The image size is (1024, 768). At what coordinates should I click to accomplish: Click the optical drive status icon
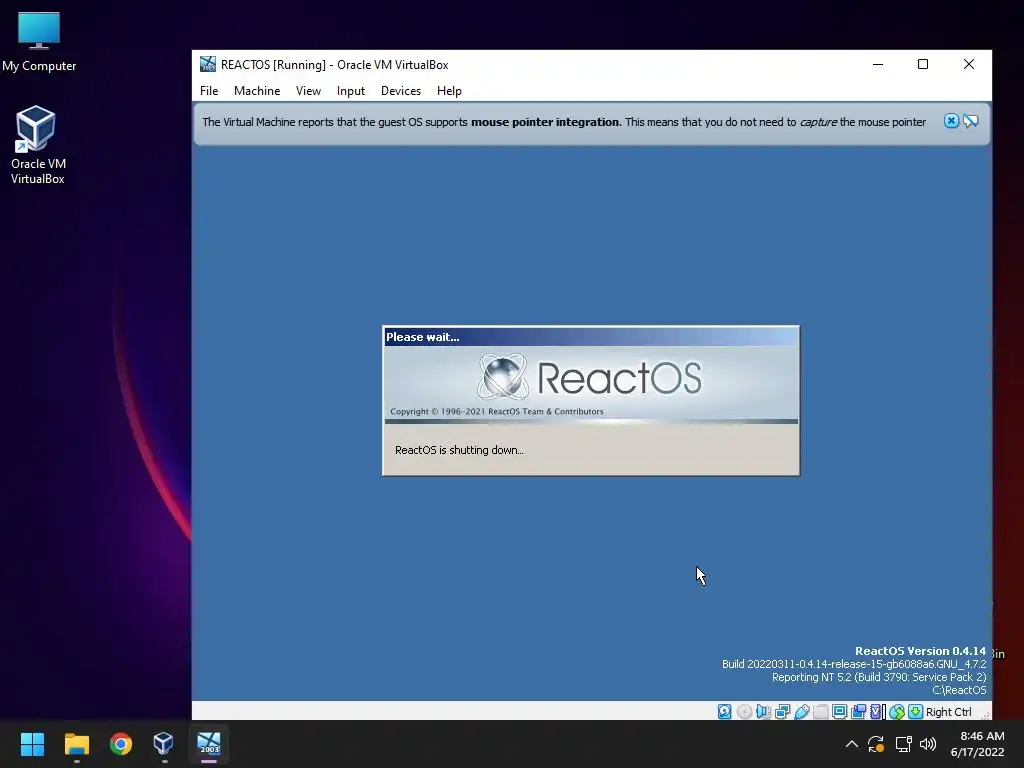click(x=744, y=711)
